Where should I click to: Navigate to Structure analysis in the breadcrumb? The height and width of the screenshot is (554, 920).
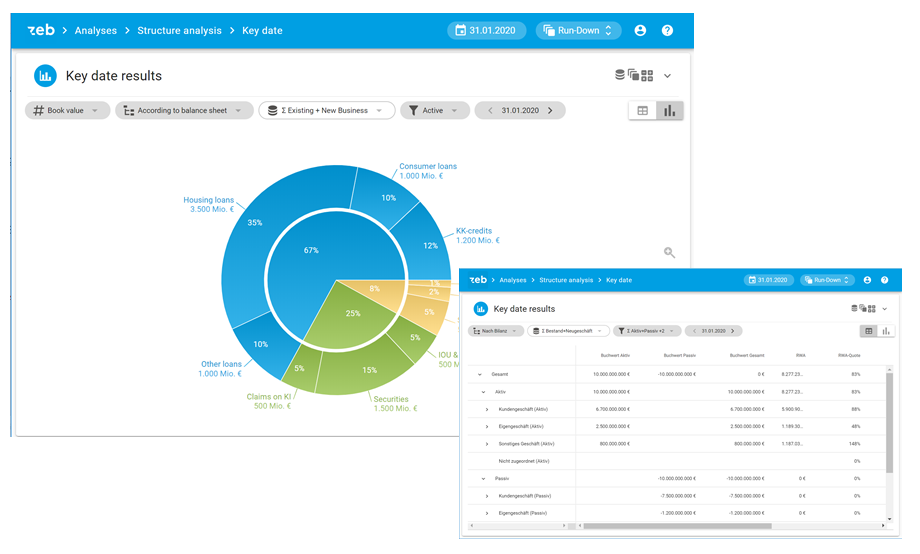[x=179, y=31]
